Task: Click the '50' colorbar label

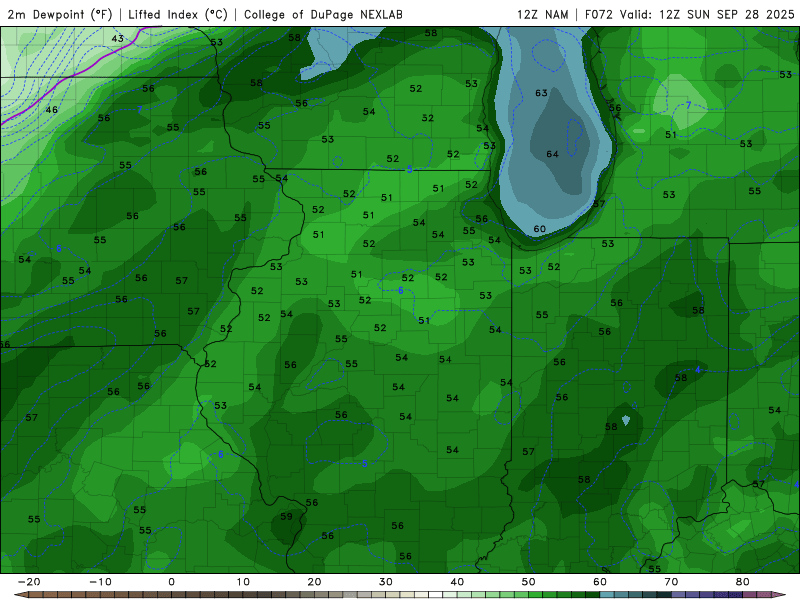Action: pyautogui.click(x=529, y=582)
